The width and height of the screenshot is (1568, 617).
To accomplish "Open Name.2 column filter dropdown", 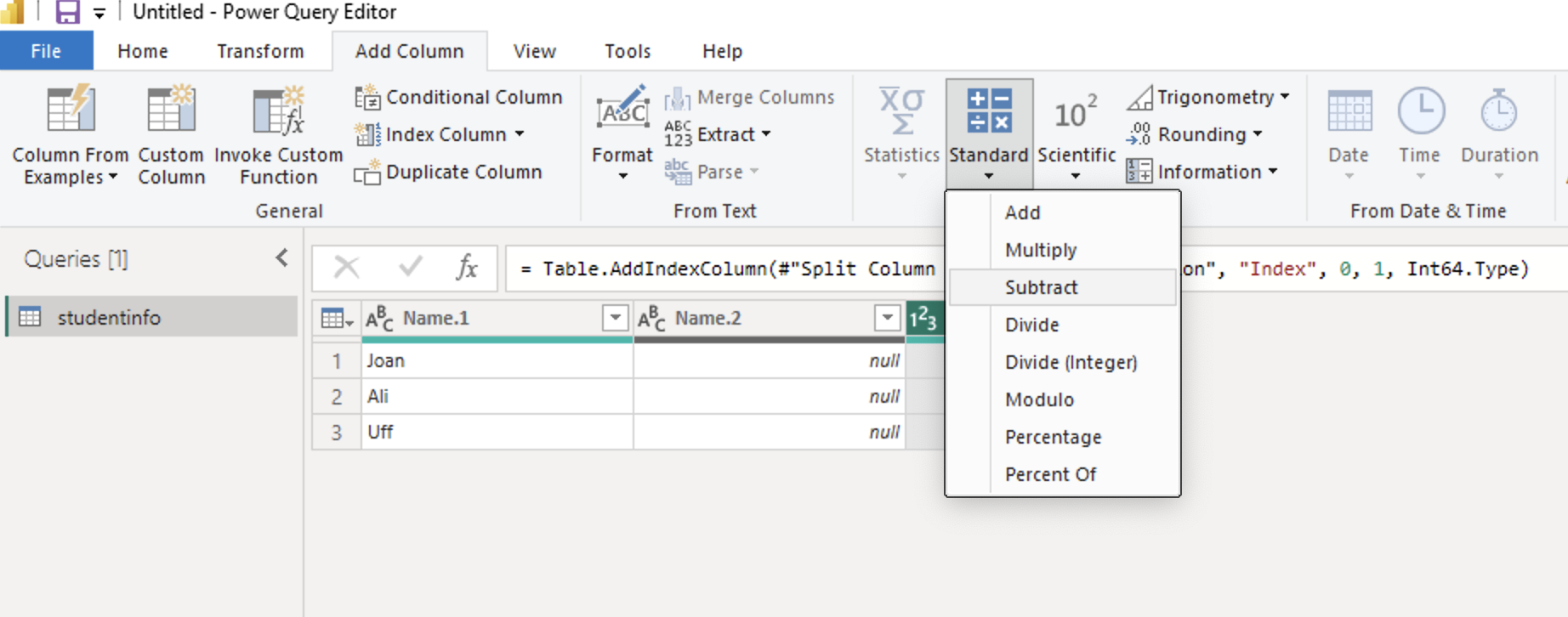I will 887,318.
